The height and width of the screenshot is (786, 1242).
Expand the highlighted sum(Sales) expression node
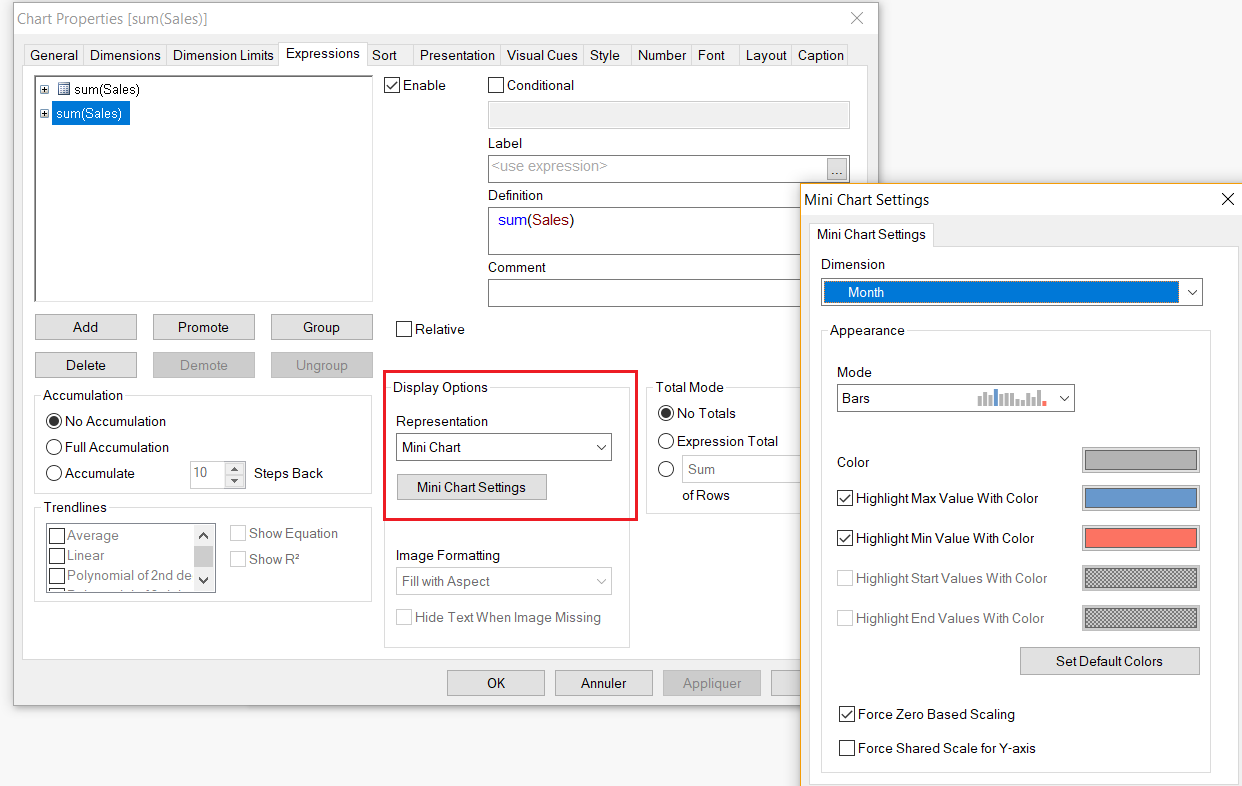pos(44,114)
